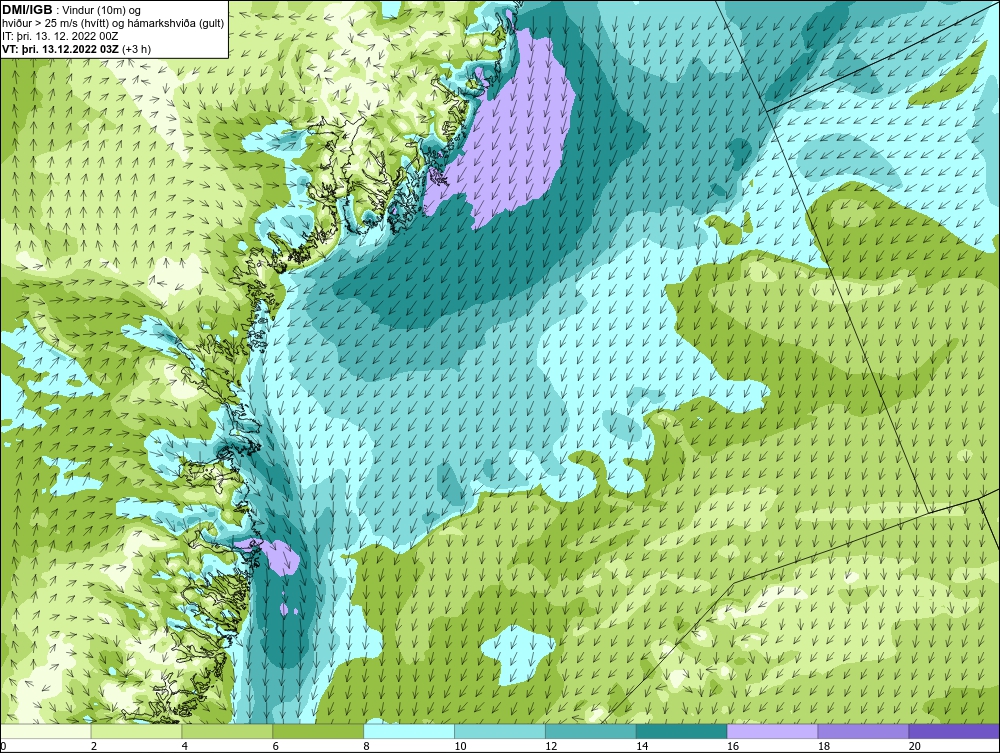Click the 0–2 m/s palest color swatch
The image size is (1000, 753).
[x=46, y=731]
